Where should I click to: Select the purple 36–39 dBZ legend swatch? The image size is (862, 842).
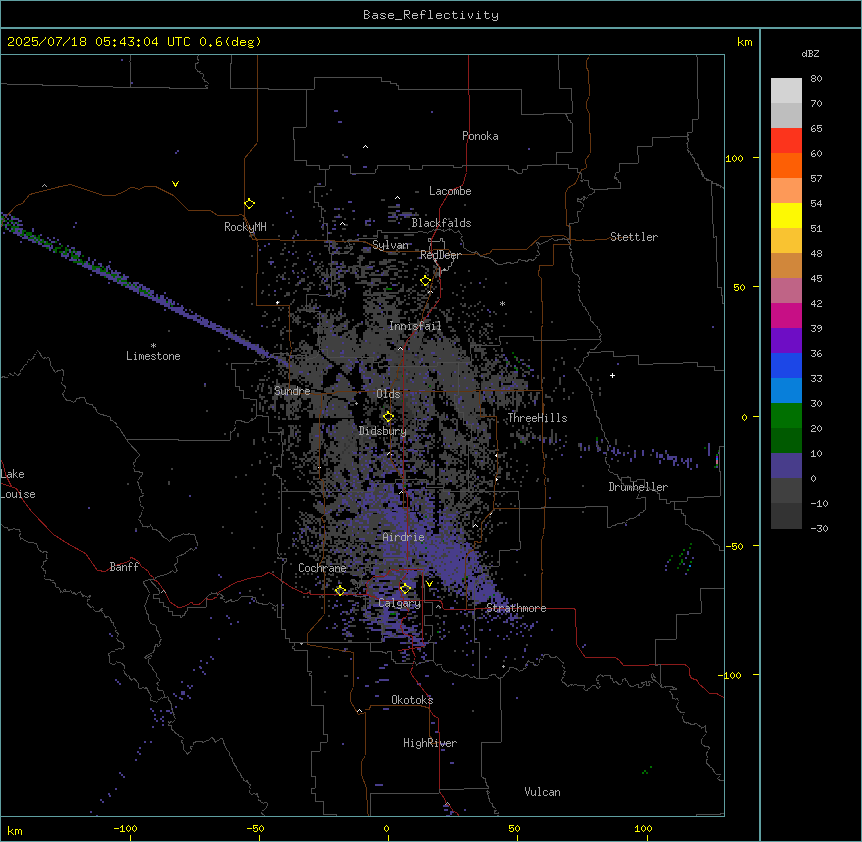point(786,341)
